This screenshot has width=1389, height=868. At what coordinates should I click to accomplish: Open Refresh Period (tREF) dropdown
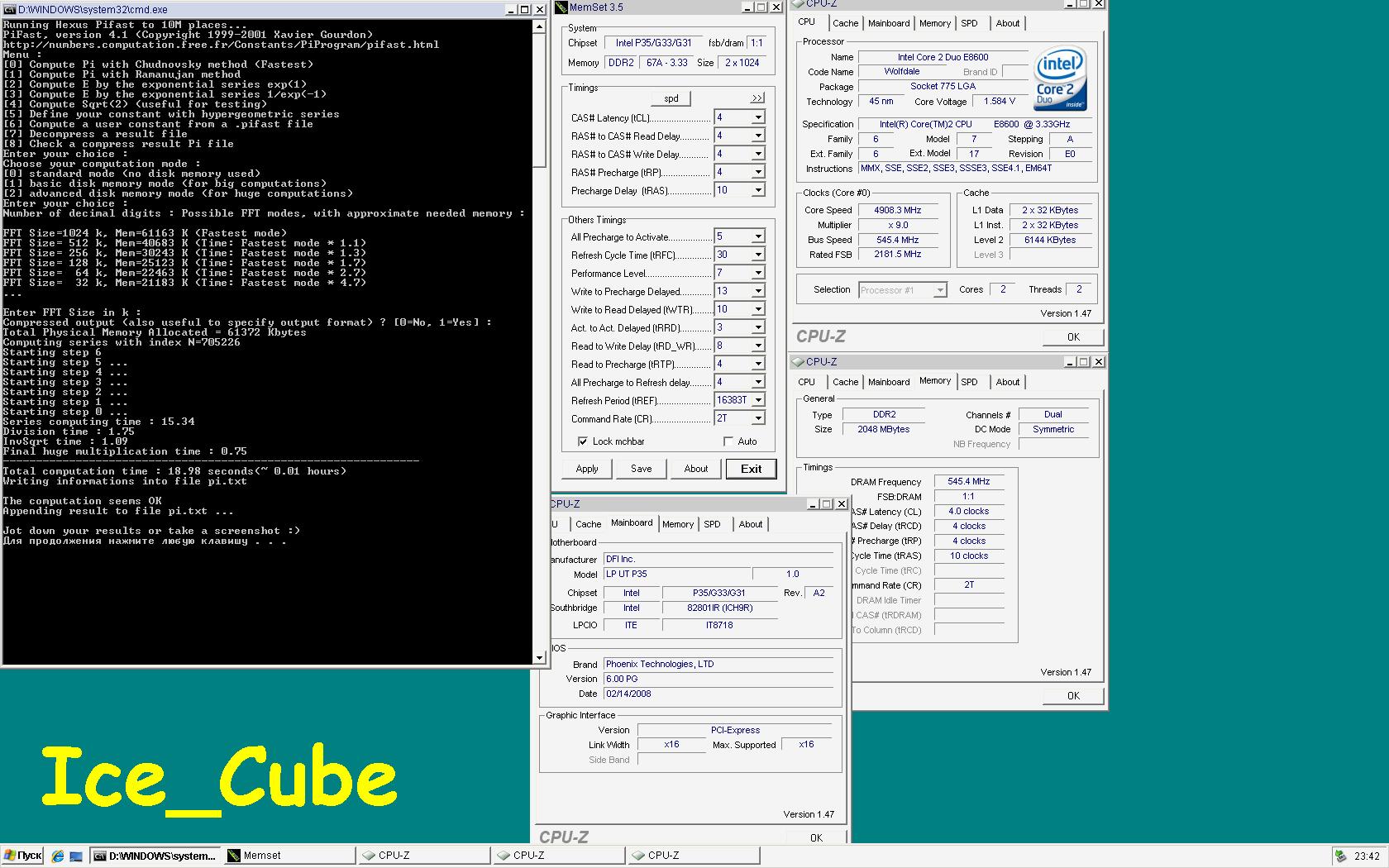[757, 400]
